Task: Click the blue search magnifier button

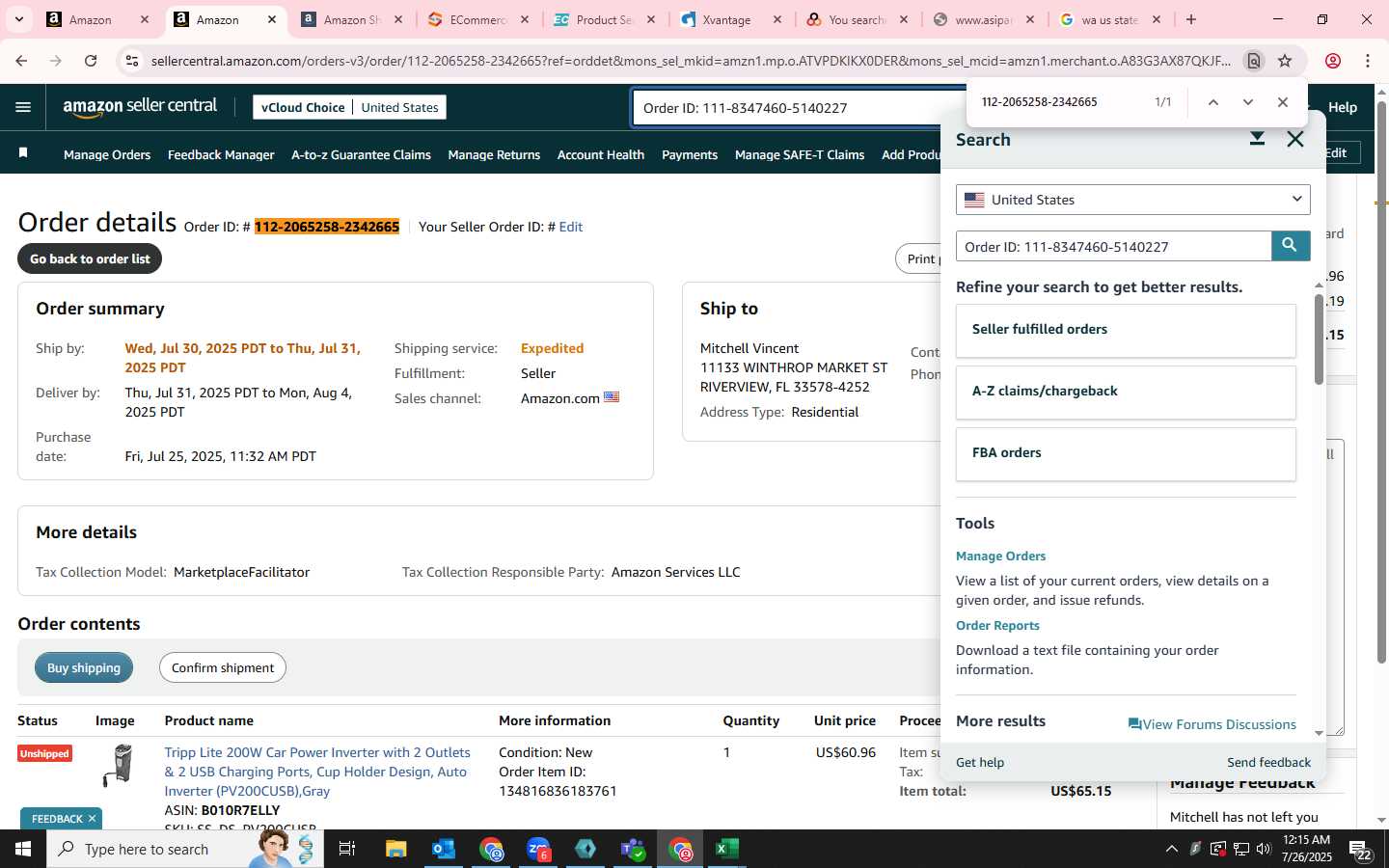Action: [1290, 246]
